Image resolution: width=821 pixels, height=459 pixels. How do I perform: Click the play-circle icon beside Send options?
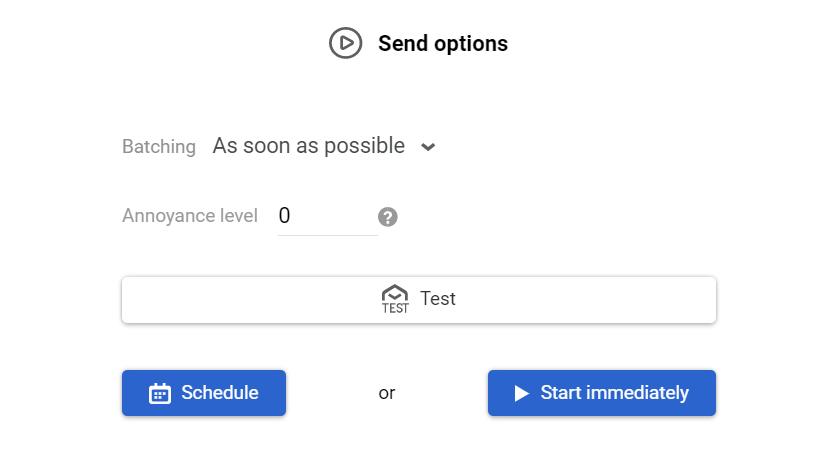(x=345, y=43)
